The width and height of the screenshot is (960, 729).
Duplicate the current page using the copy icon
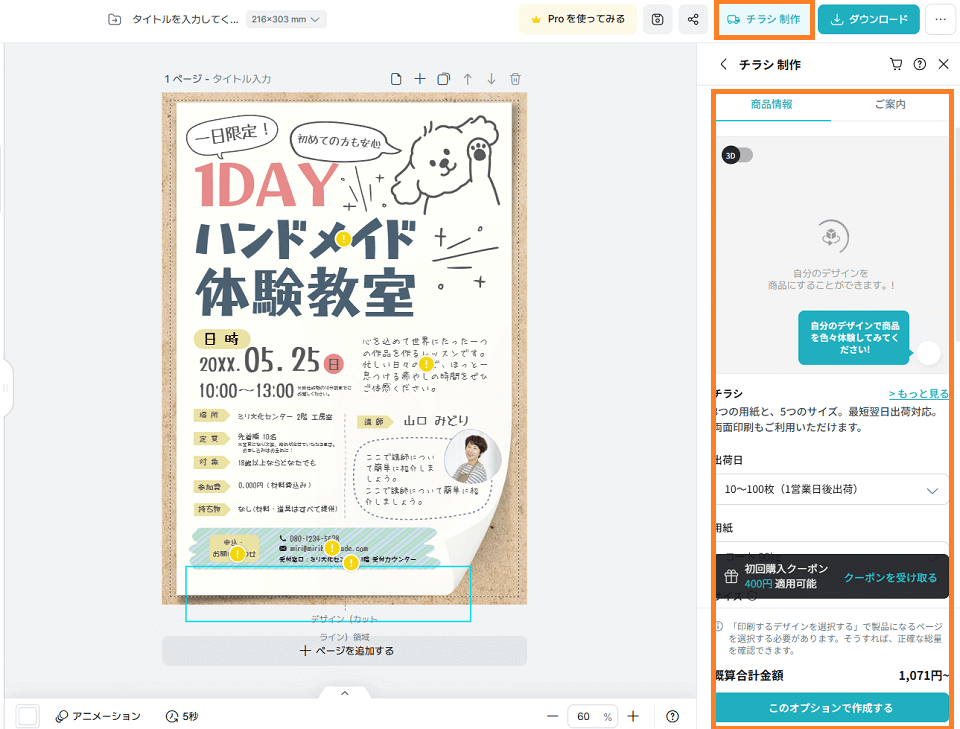point(443,77)
